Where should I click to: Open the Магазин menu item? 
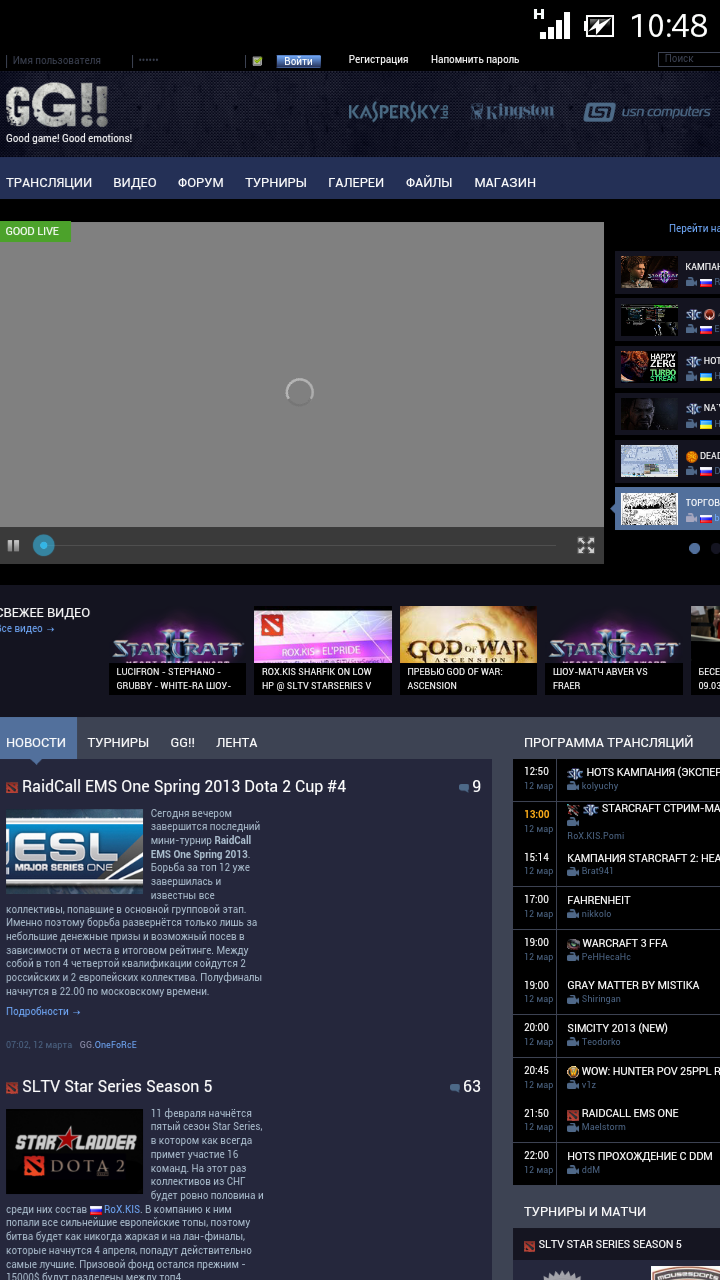pos(505,183)
